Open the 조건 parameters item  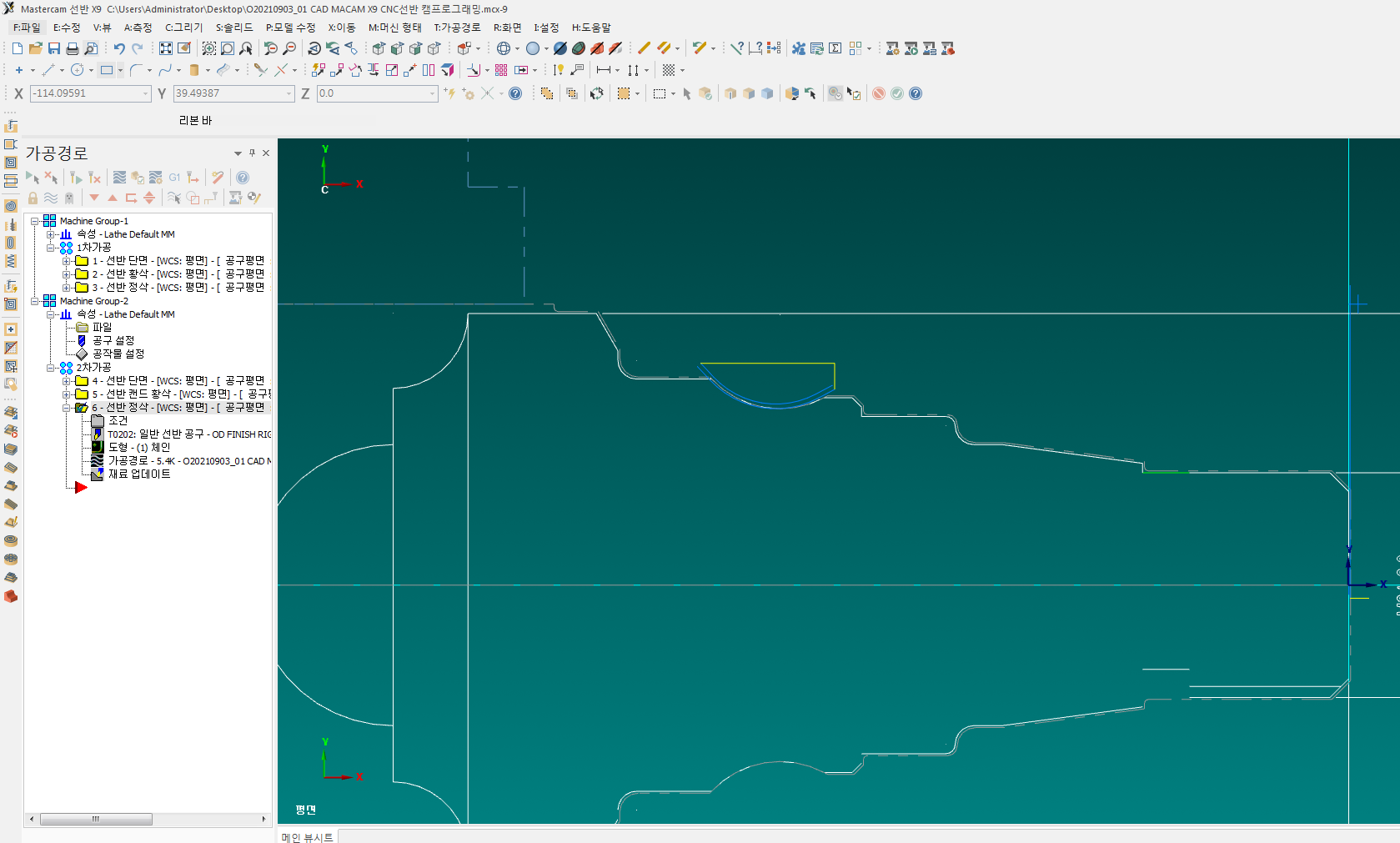[x=118, y=421]
